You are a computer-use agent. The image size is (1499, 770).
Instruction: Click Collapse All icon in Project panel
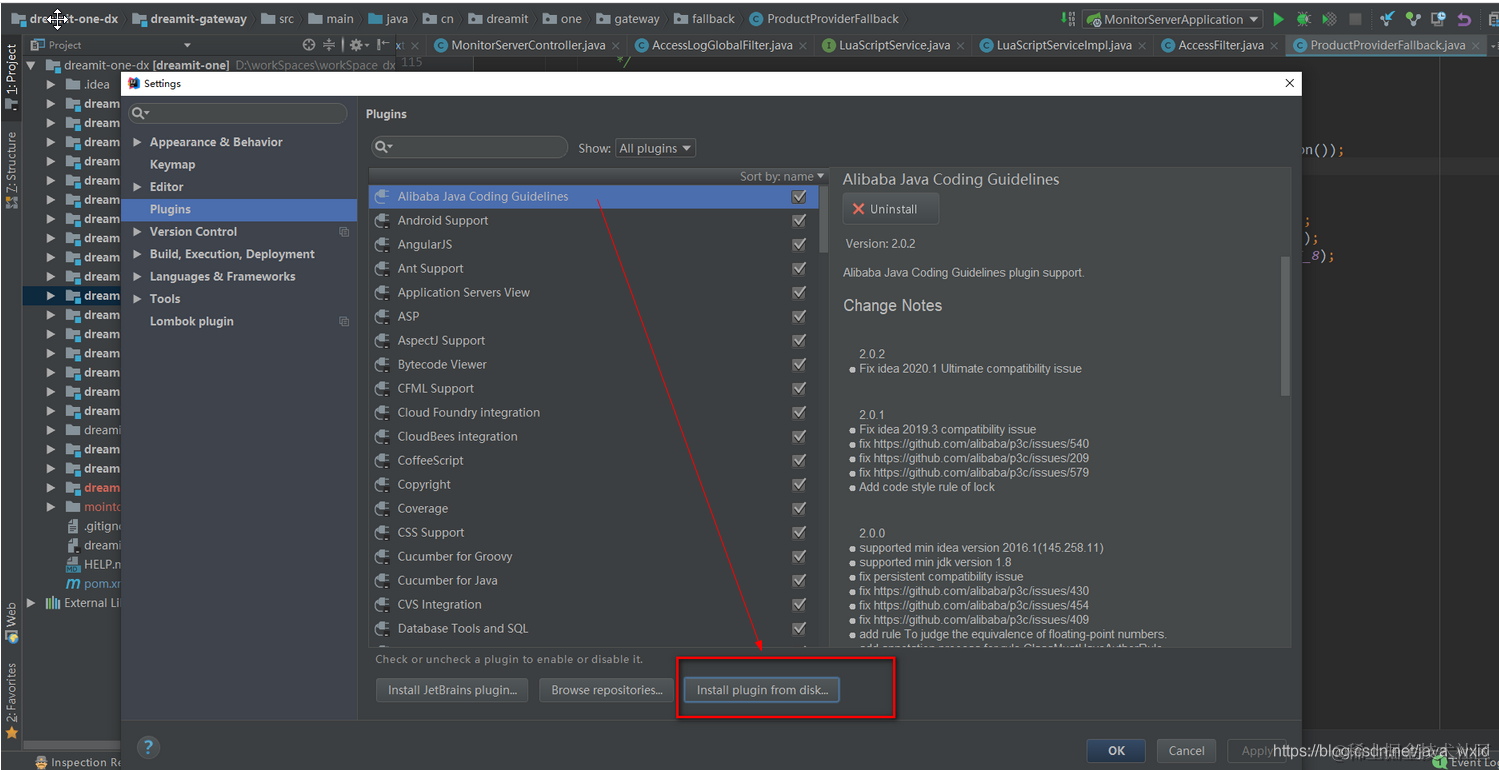pyautogui.click(x=329, y=45)
